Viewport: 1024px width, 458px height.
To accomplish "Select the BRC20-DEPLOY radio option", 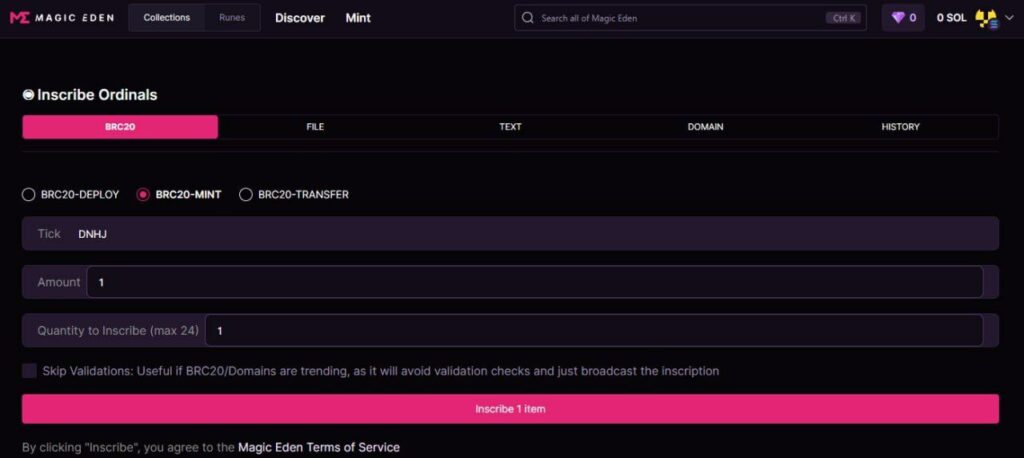I will 28,195.
